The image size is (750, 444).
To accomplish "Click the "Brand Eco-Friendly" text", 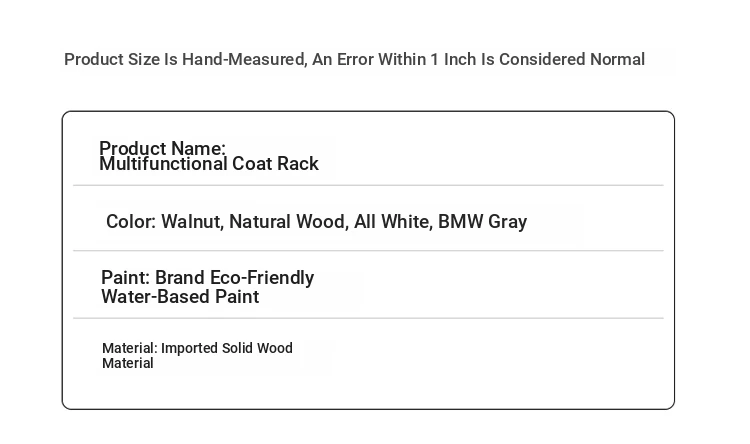I will pyautogui.click(x=234, y=278).
